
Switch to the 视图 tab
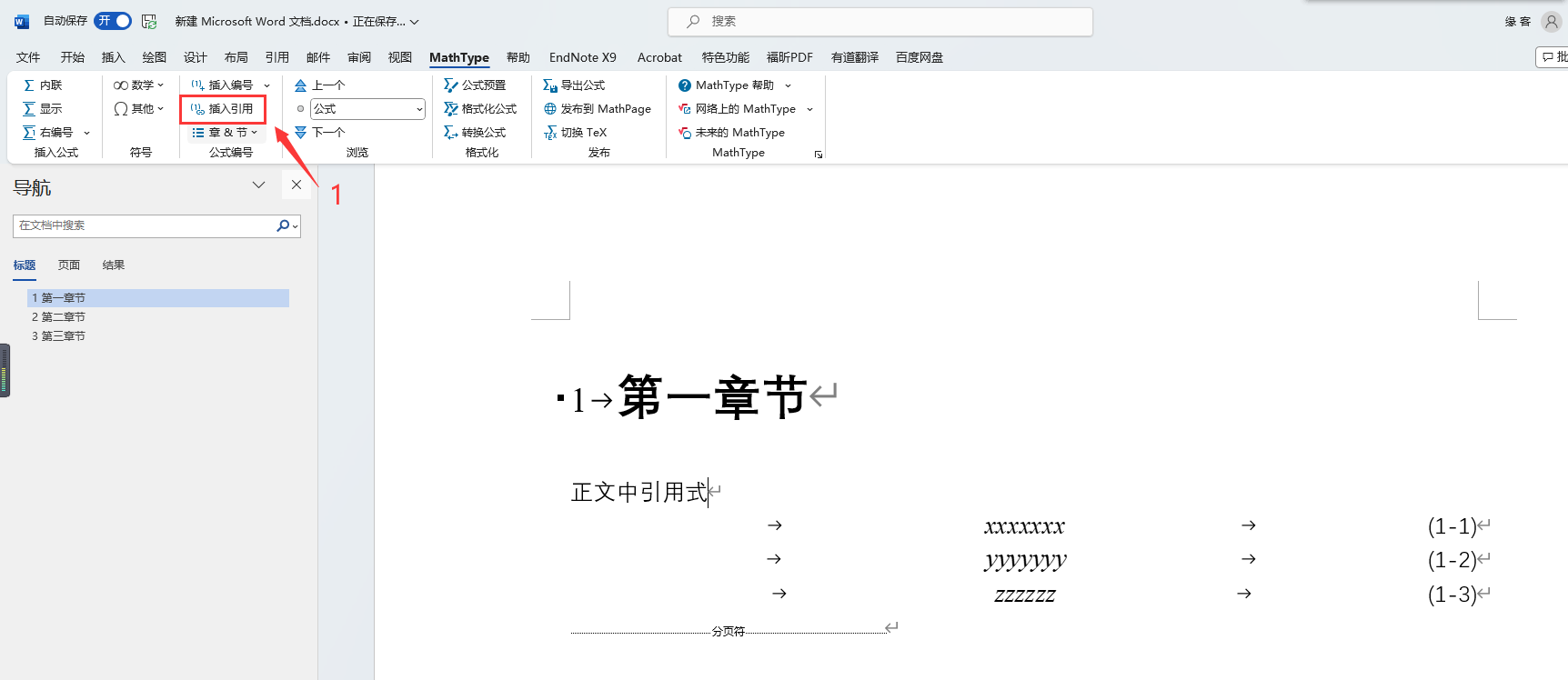coord(400,57)
